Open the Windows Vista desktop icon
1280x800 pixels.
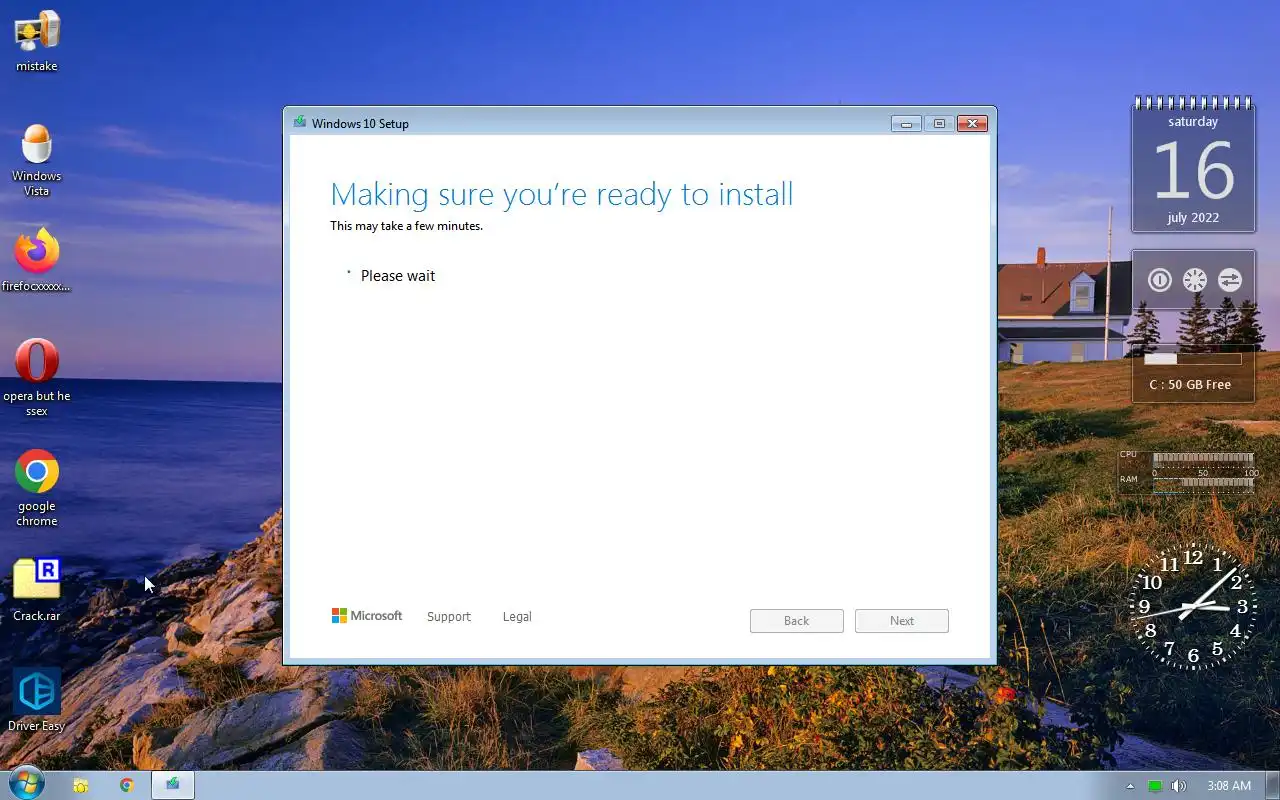[x=37, y=160]
